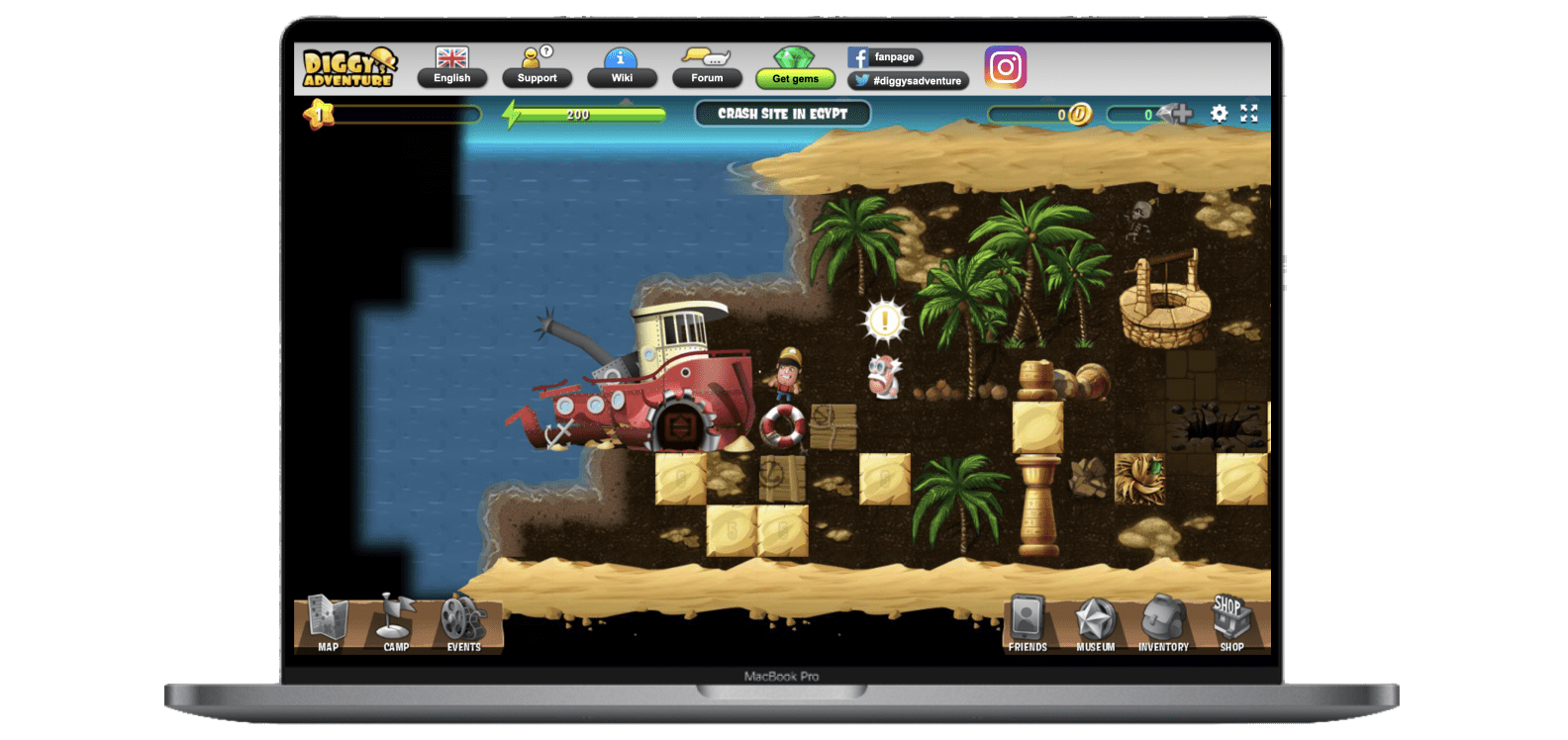Open the Shop
The image size is (1568, 740).
[x=1230, y=623]
